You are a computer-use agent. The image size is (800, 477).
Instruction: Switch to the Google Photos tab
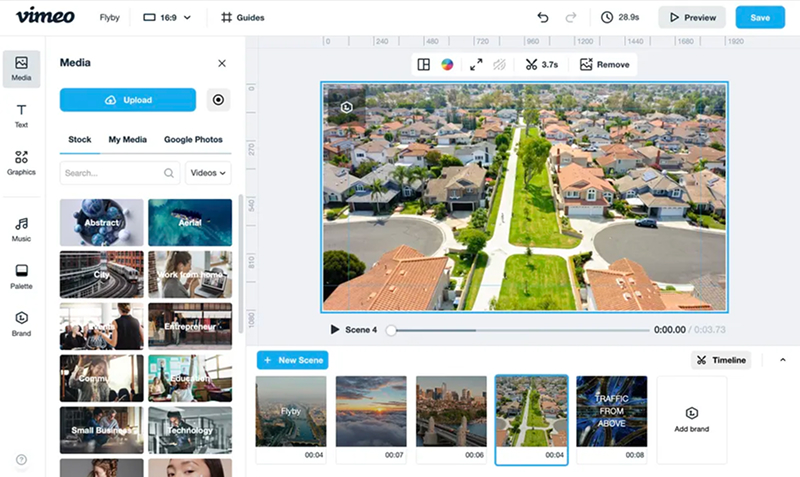tap(193, 140)
